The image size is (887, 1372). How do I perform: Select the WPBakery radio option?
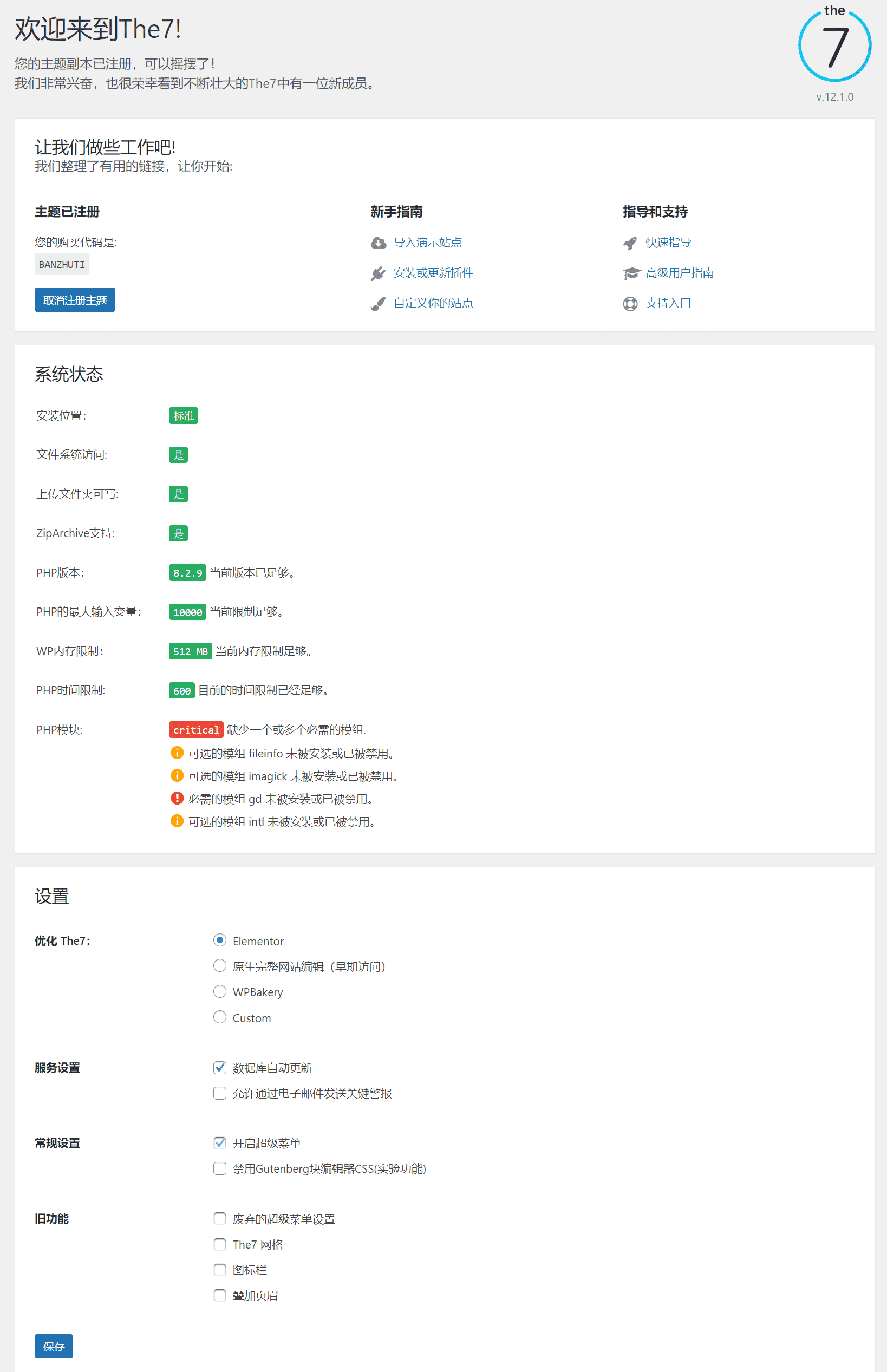point(219,991)
